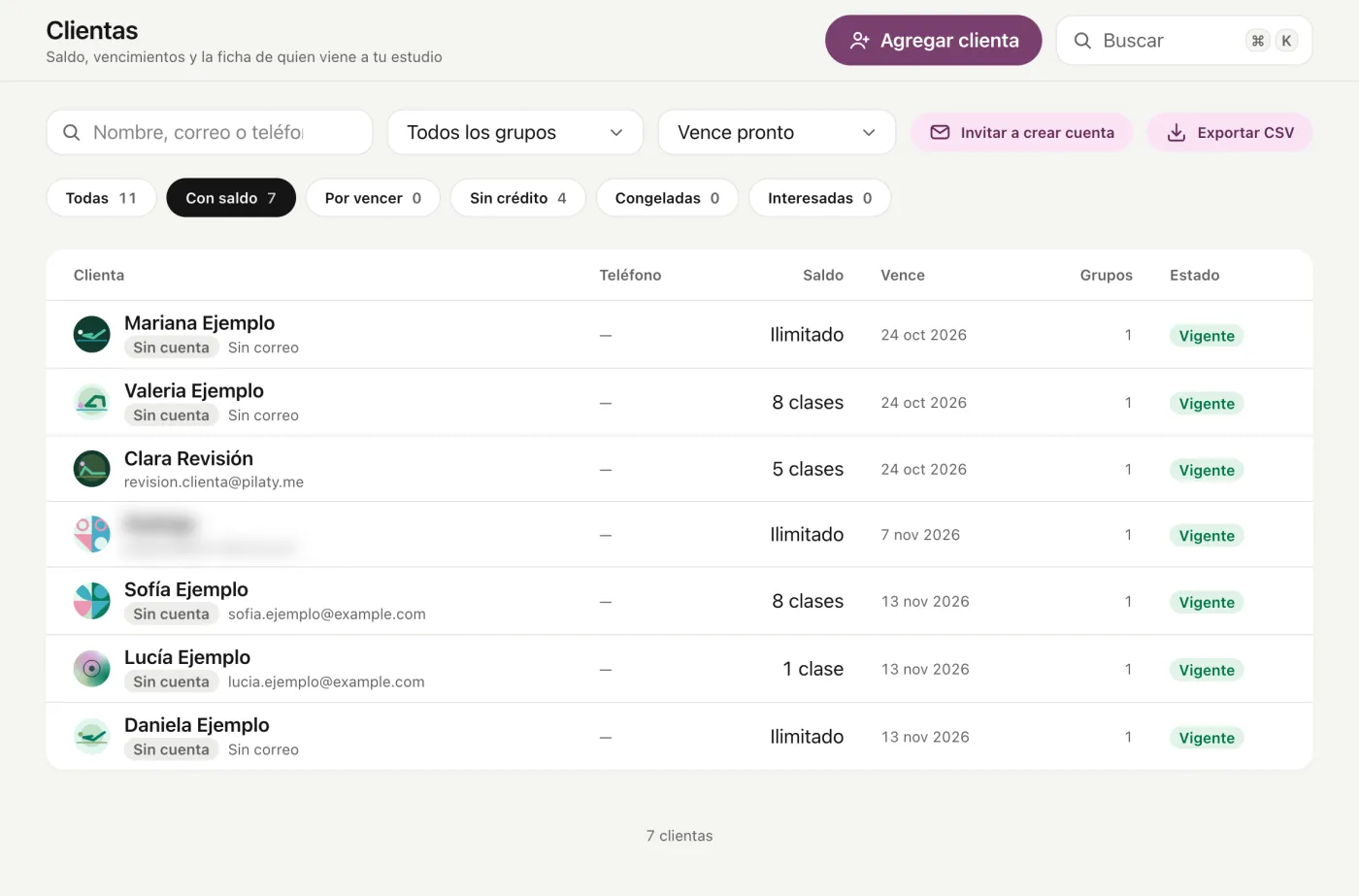Show Interesadas clients tab
This screenshot has width=1359, height=896.
(820, 198)
